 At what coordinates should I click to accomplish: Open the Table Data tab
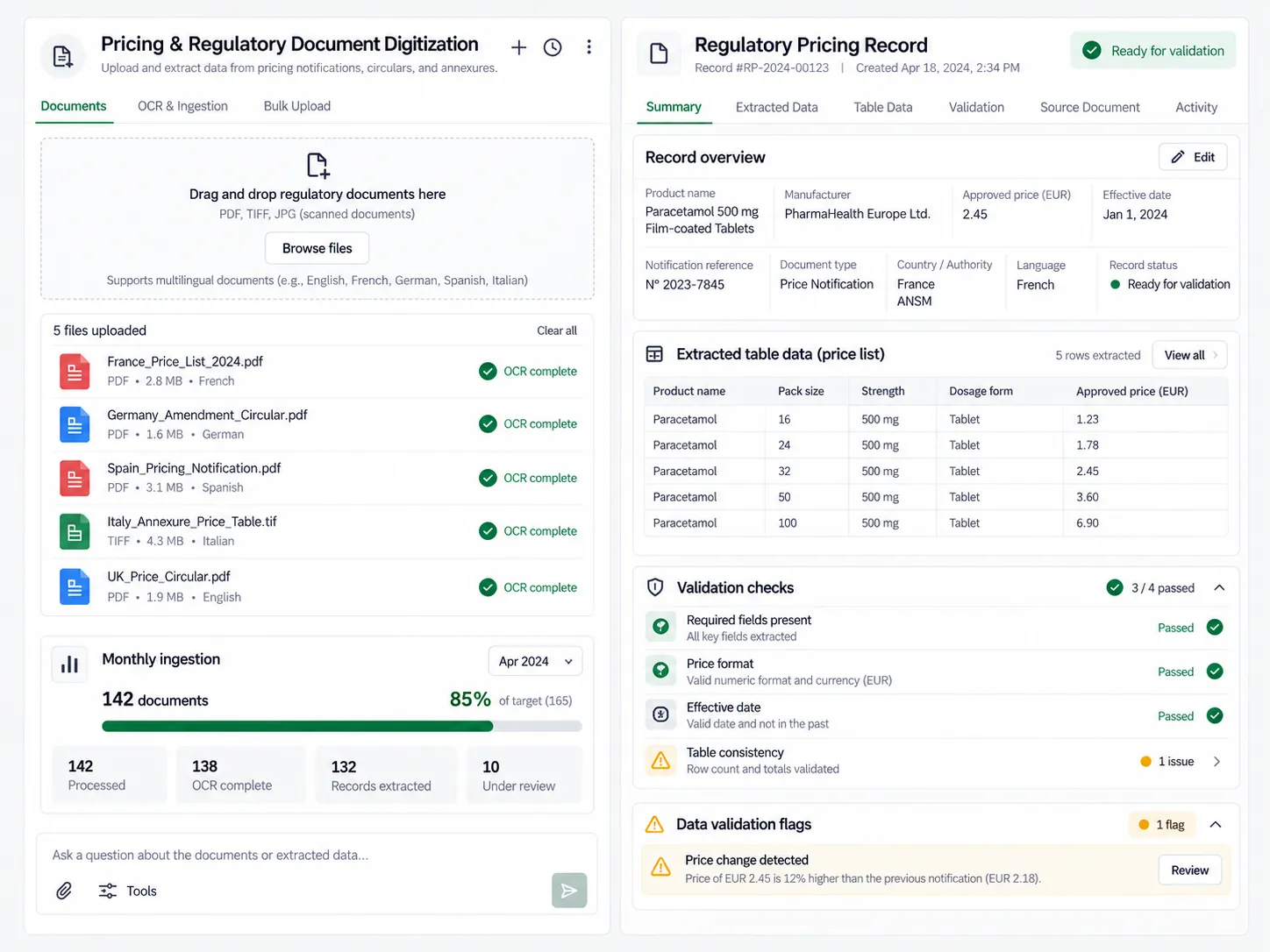click(x=883, y=107)
